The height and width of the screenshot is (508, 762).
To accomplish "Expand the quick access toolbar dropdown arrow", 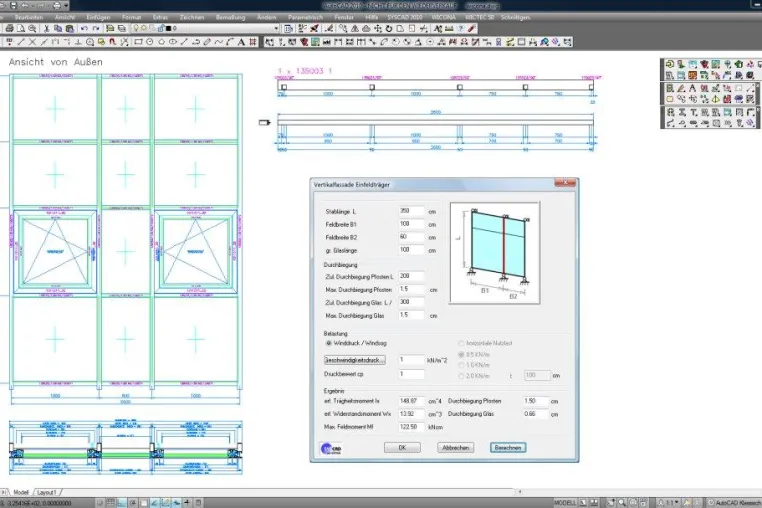I will (x=66, y=6).
